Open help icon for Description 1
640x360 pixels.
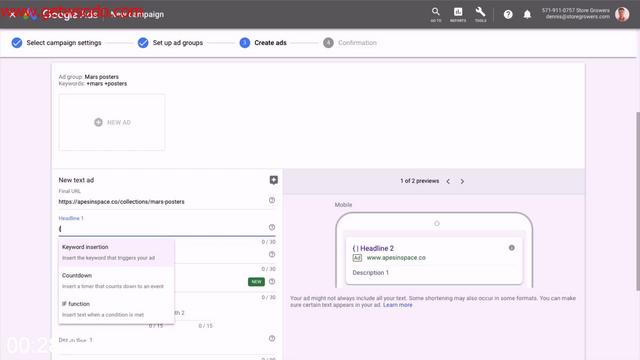click(272, 338)
